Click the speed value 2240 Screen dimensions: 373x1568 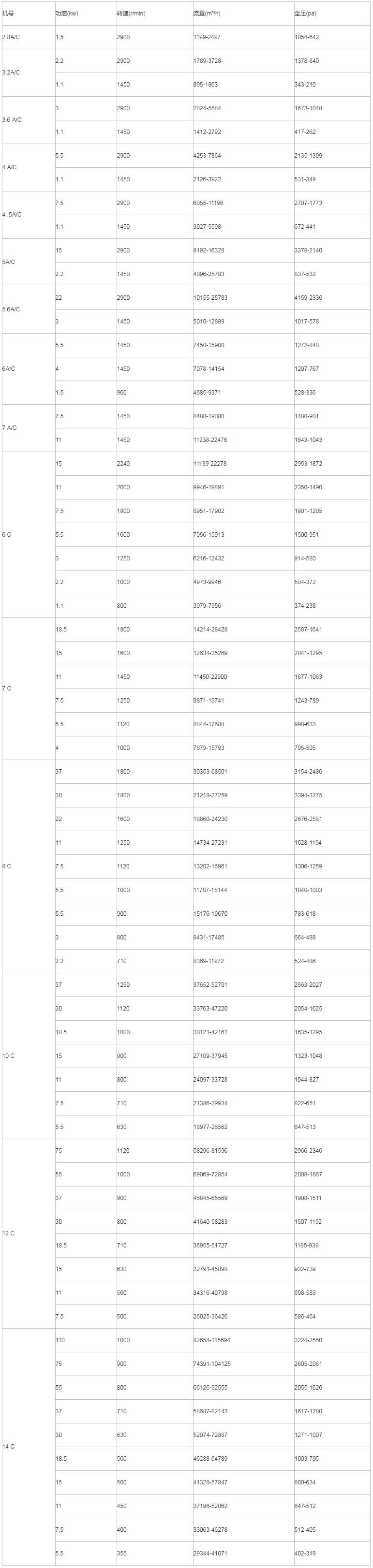coord(123,463)
